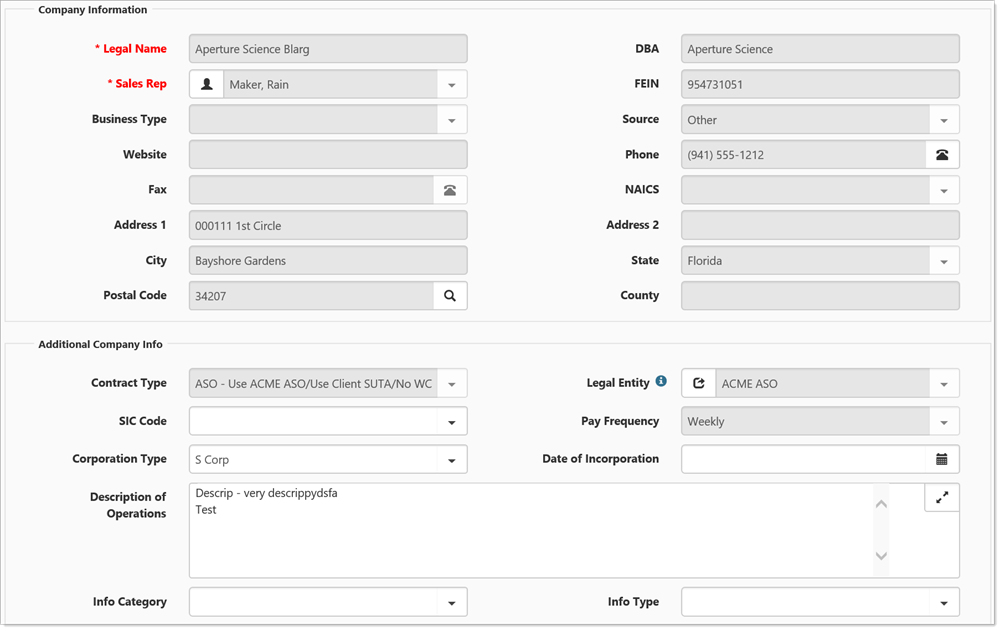The width and height of the screenshot is (1000, 630).
Task: Click the Address 2 text field
Action: pyautogui.click(x=820, y=225)
